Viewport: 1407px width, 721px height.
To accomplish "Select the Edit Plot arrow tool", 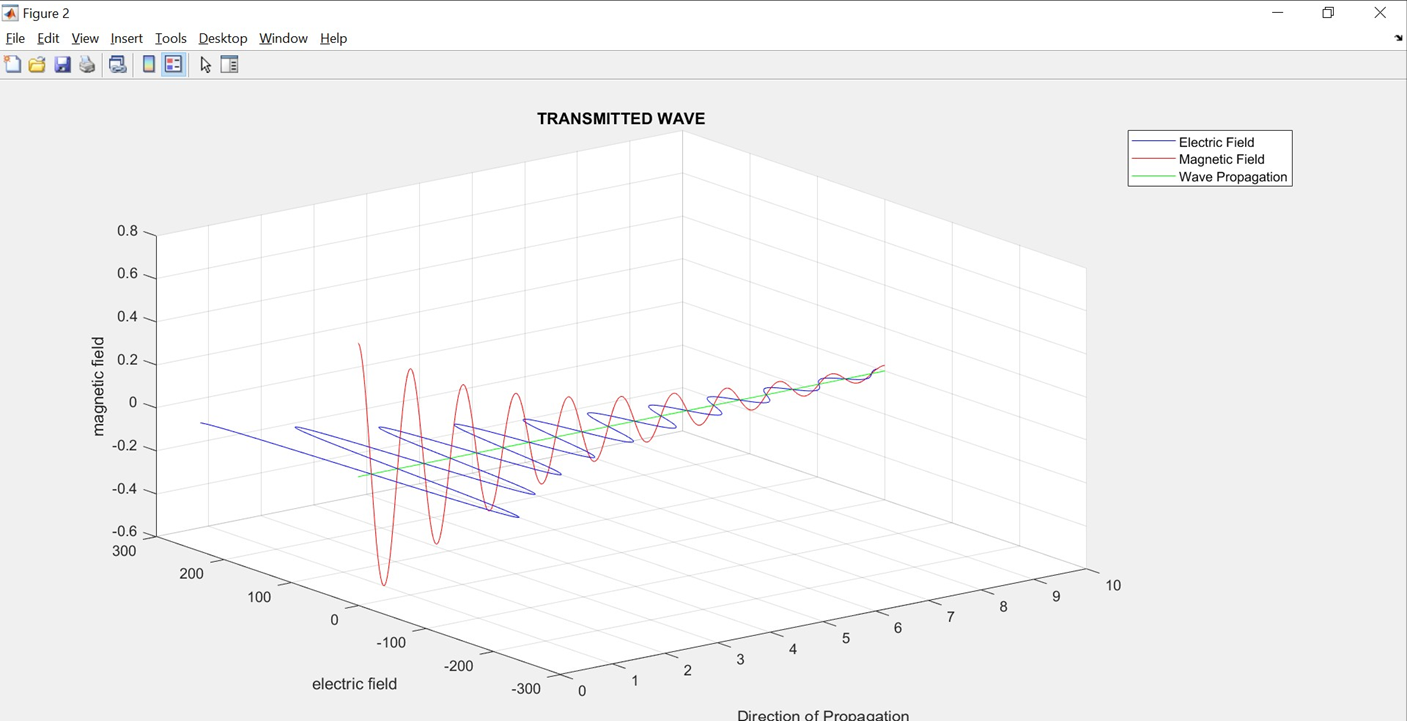I will (206, 63).
